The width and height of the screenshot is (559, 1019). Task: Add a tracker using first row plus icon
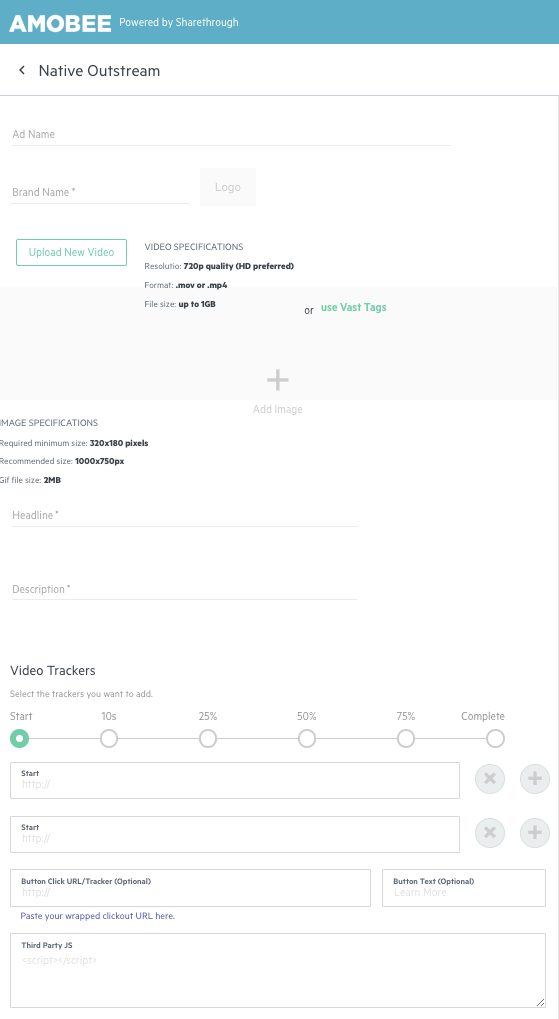coord(535,779)
